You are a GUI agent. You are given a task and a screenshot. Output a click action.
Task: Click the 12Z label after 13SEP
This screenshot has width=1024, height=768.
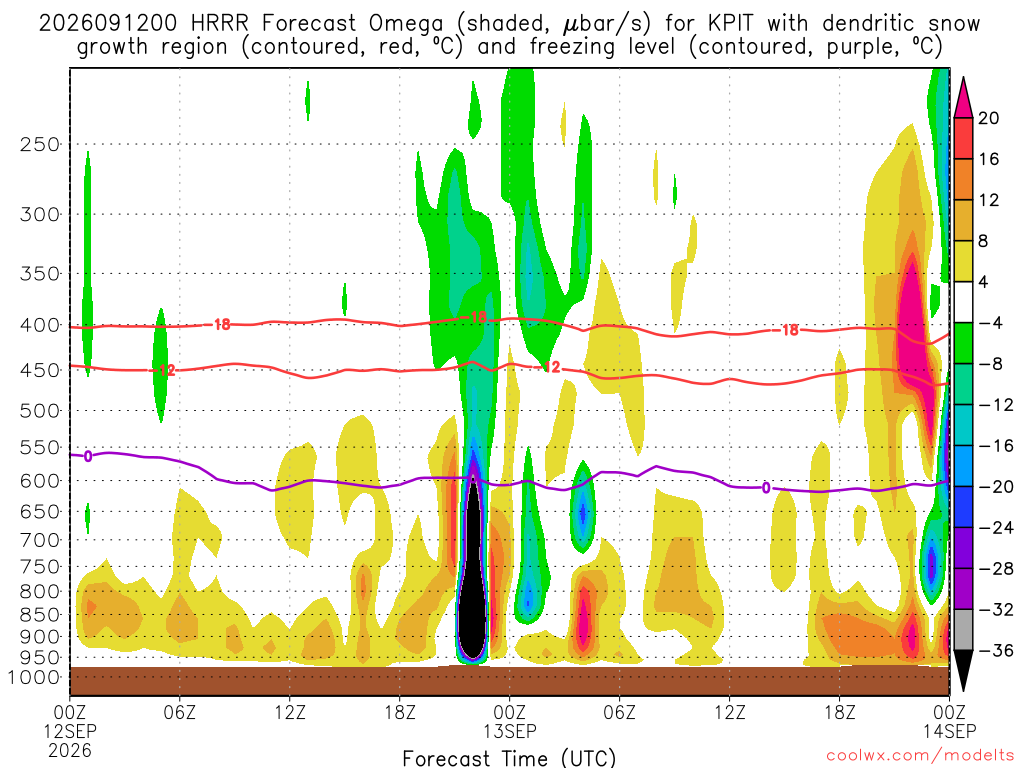(x=729, y=712)
